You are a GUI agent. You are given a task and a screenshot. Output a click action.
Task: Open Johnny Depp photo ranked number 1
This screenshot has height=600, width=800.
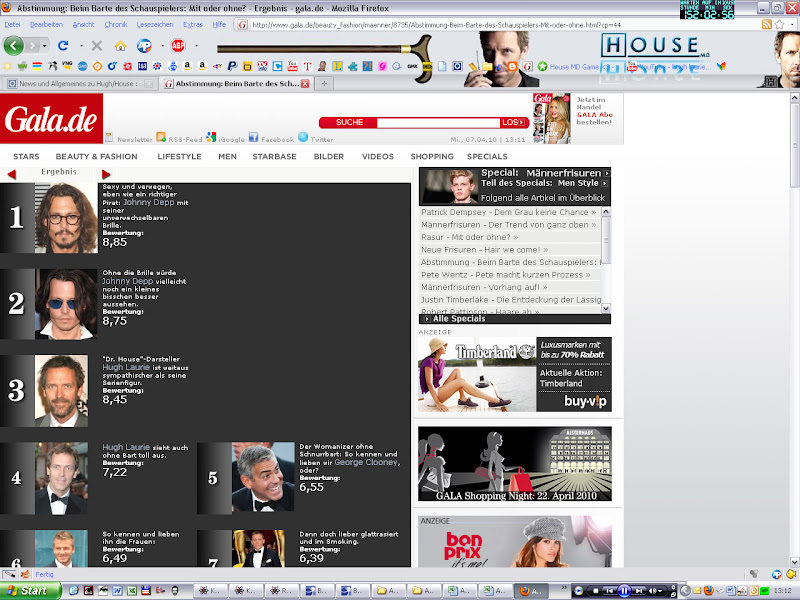[x=66, y=218]
